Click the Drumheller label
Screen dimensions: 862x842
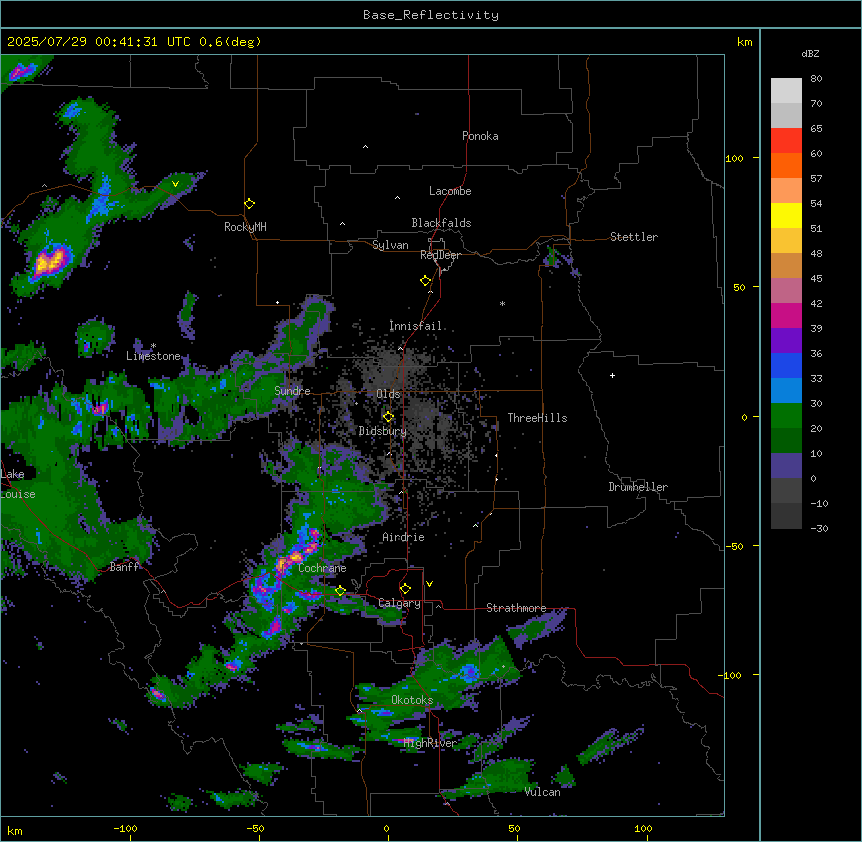click(638, 487)
